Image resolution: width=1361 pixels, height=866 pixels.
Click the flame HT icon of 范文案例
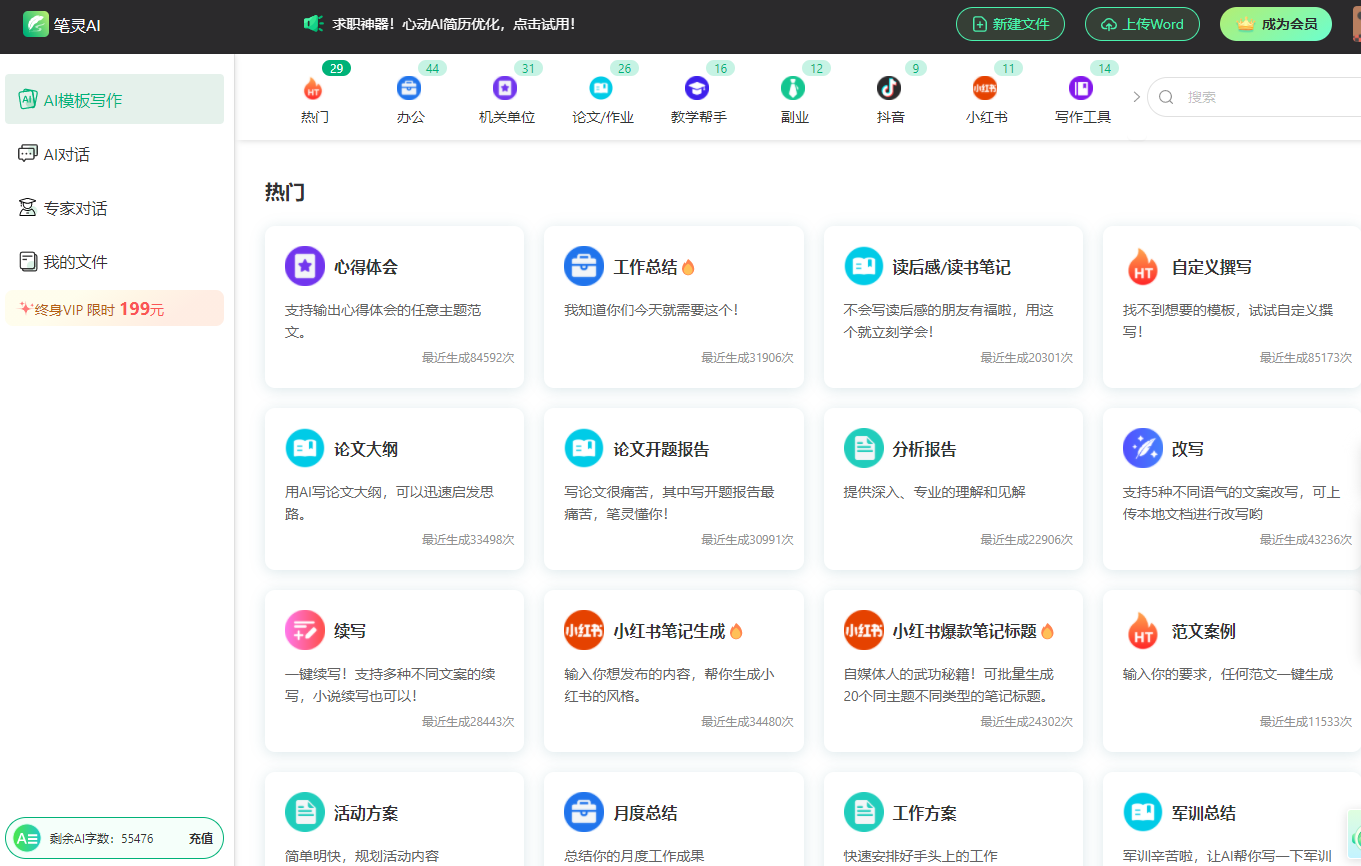pyautogui.click(x=1142, y=630)
